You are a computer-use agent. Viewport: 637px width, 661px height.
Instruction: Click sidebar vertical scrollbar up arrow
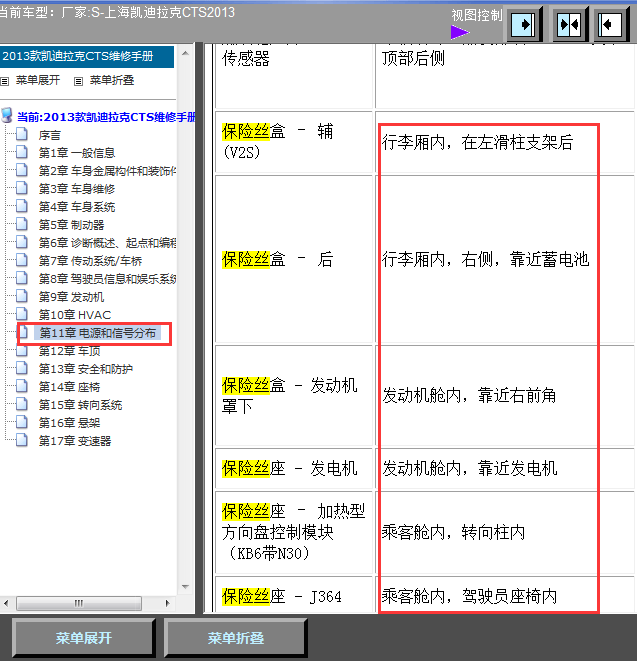185,53
